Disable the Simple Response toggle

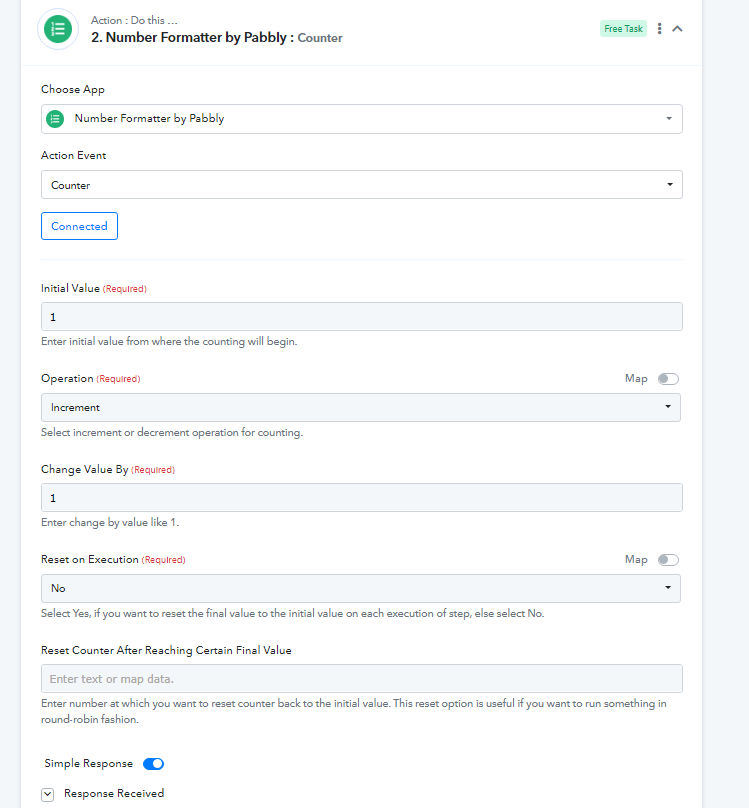(x=154, y=764)
